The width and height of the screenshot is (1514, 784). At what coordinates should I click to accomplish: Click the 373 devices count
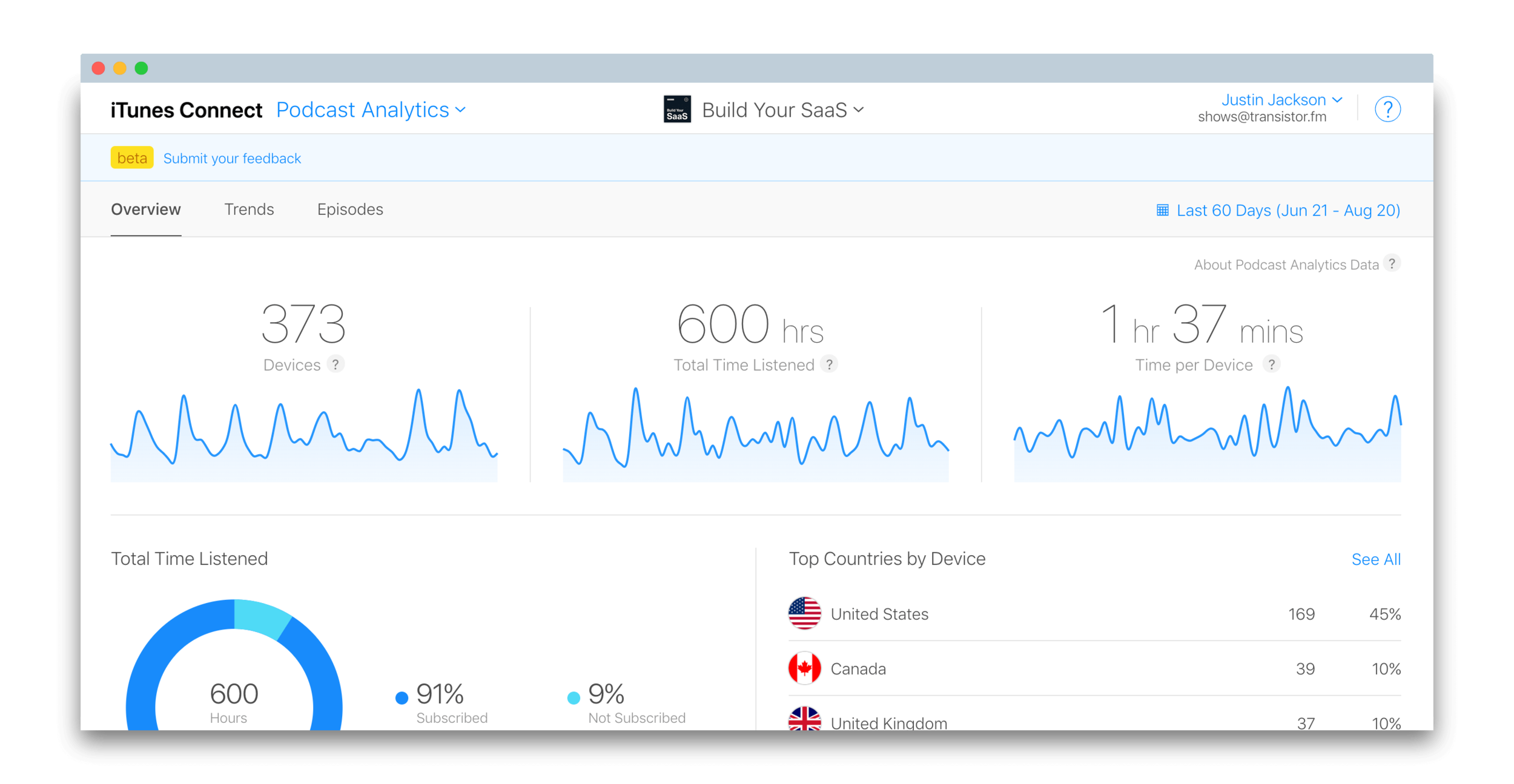tap(303, 324)
